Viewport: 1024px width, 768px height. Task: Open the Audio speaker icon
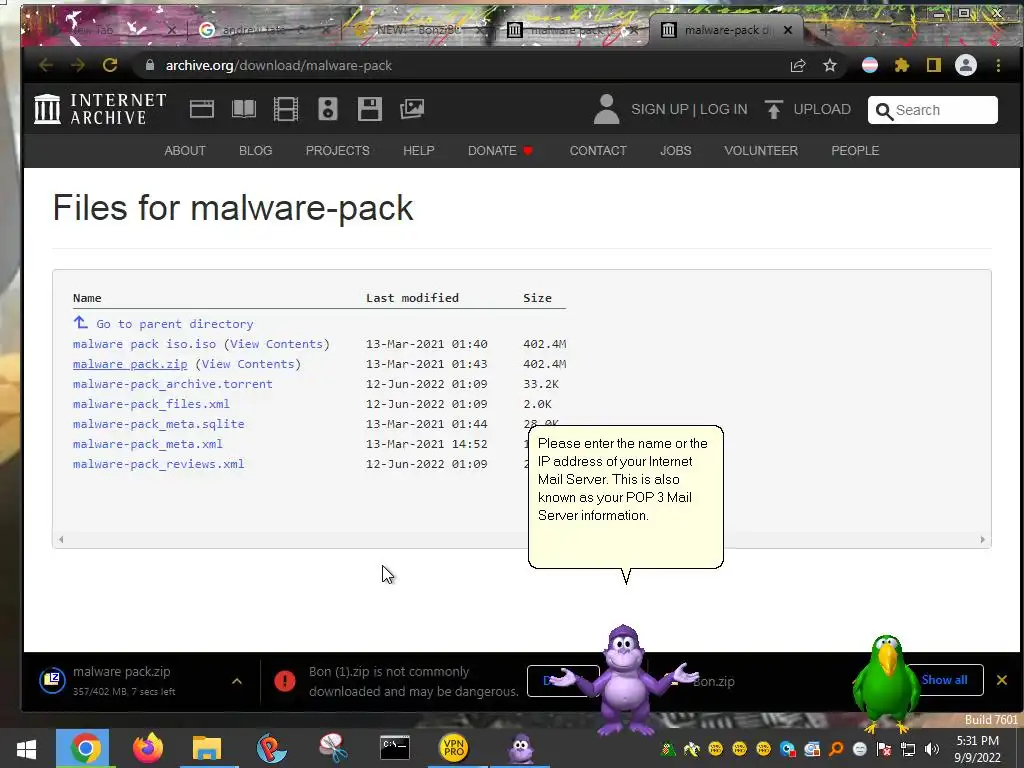click(328, 109)
